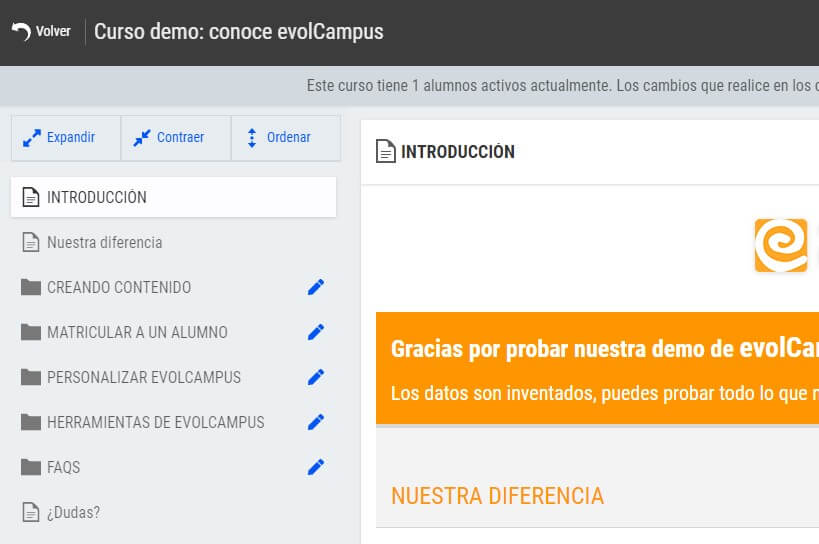
Task: Edit PERSONALIZAR EVOLCAMPUS with pencil icon
Action: [316, 377]
